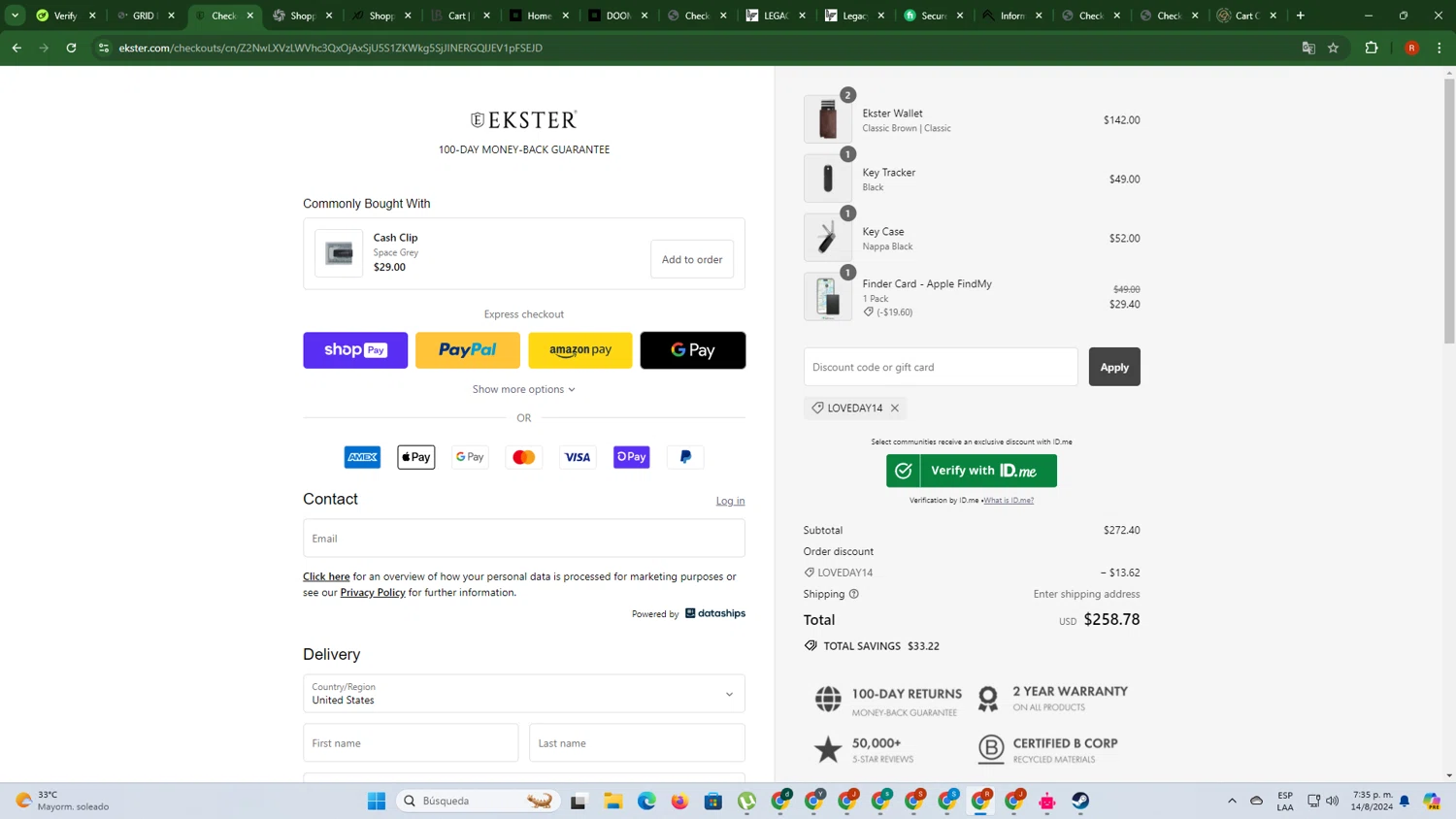Click the shipping info question mark icon

click(x=854, y=594)
